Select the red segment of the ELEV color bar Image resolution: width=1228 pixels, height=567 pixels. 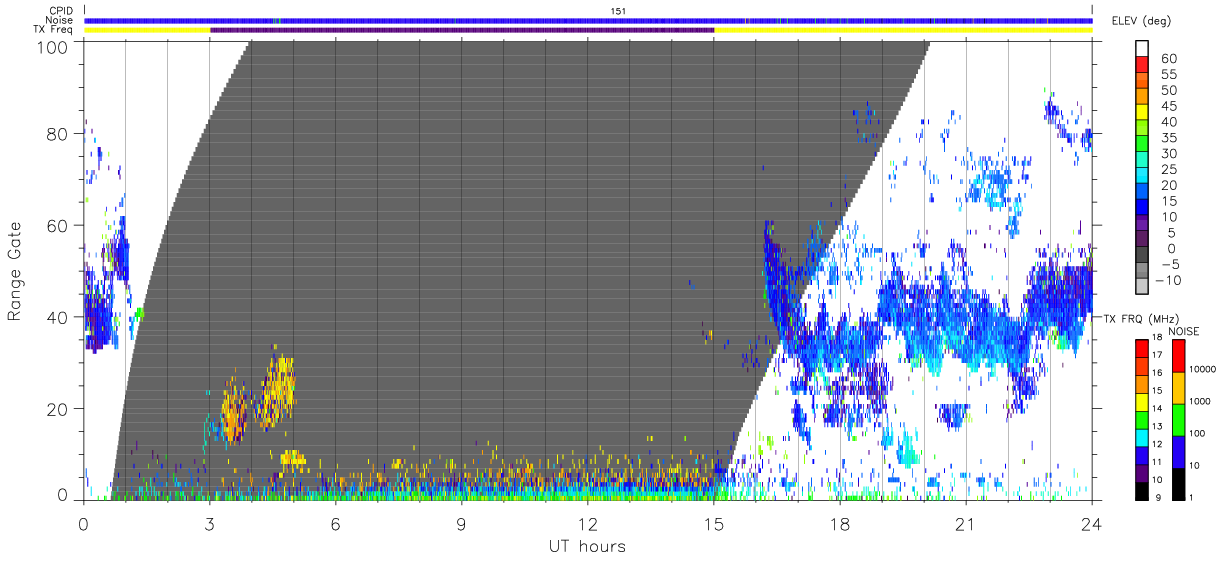click(1143, 65)
